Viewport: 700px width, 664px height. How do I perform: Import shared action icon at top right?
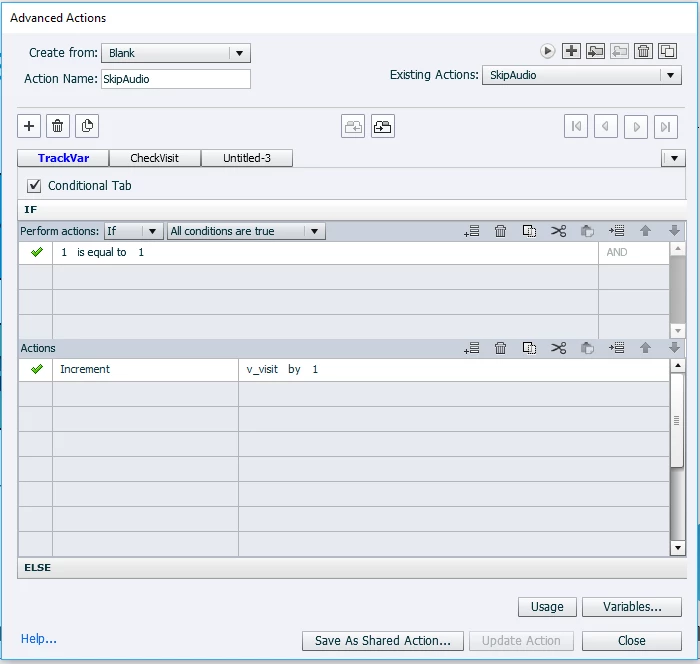[x=596, y=51]
